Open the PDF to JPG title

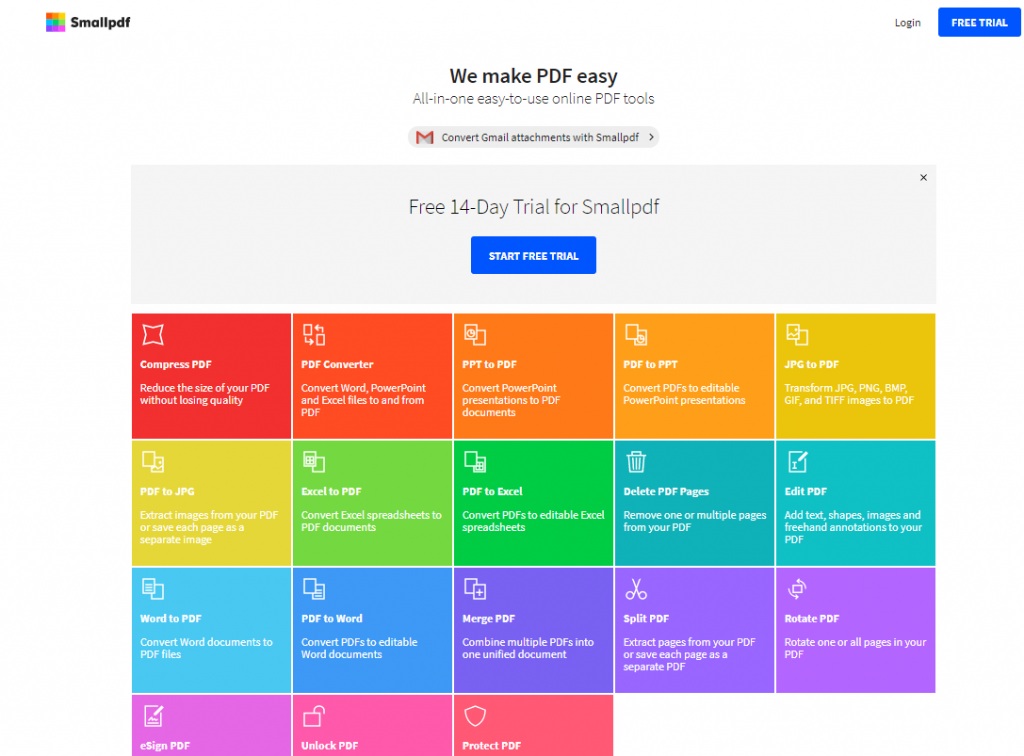click(167, 492)
